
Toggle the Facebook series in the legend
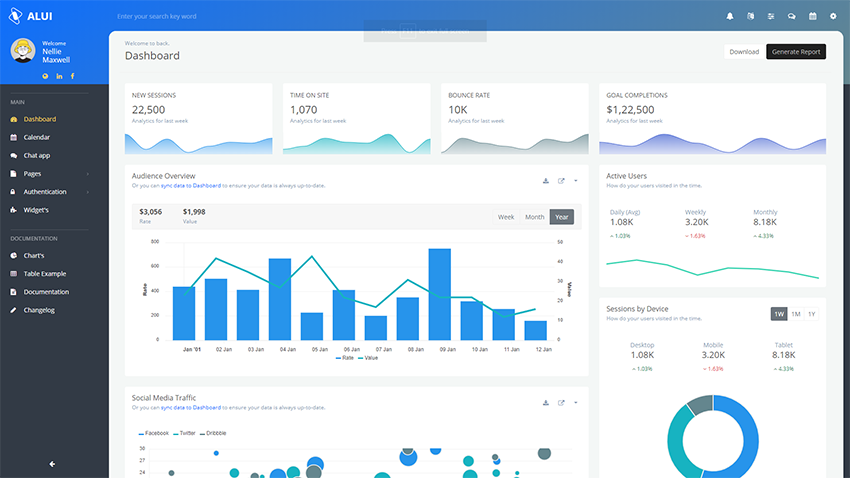(x=154, y=433)
